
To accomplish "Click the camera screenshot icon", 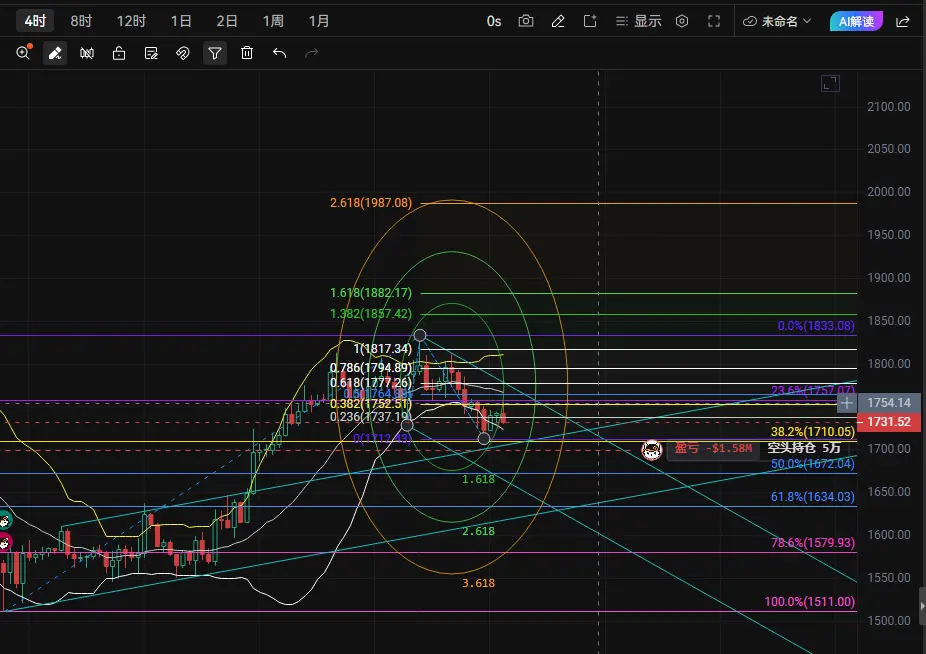I will click(526, 21).
